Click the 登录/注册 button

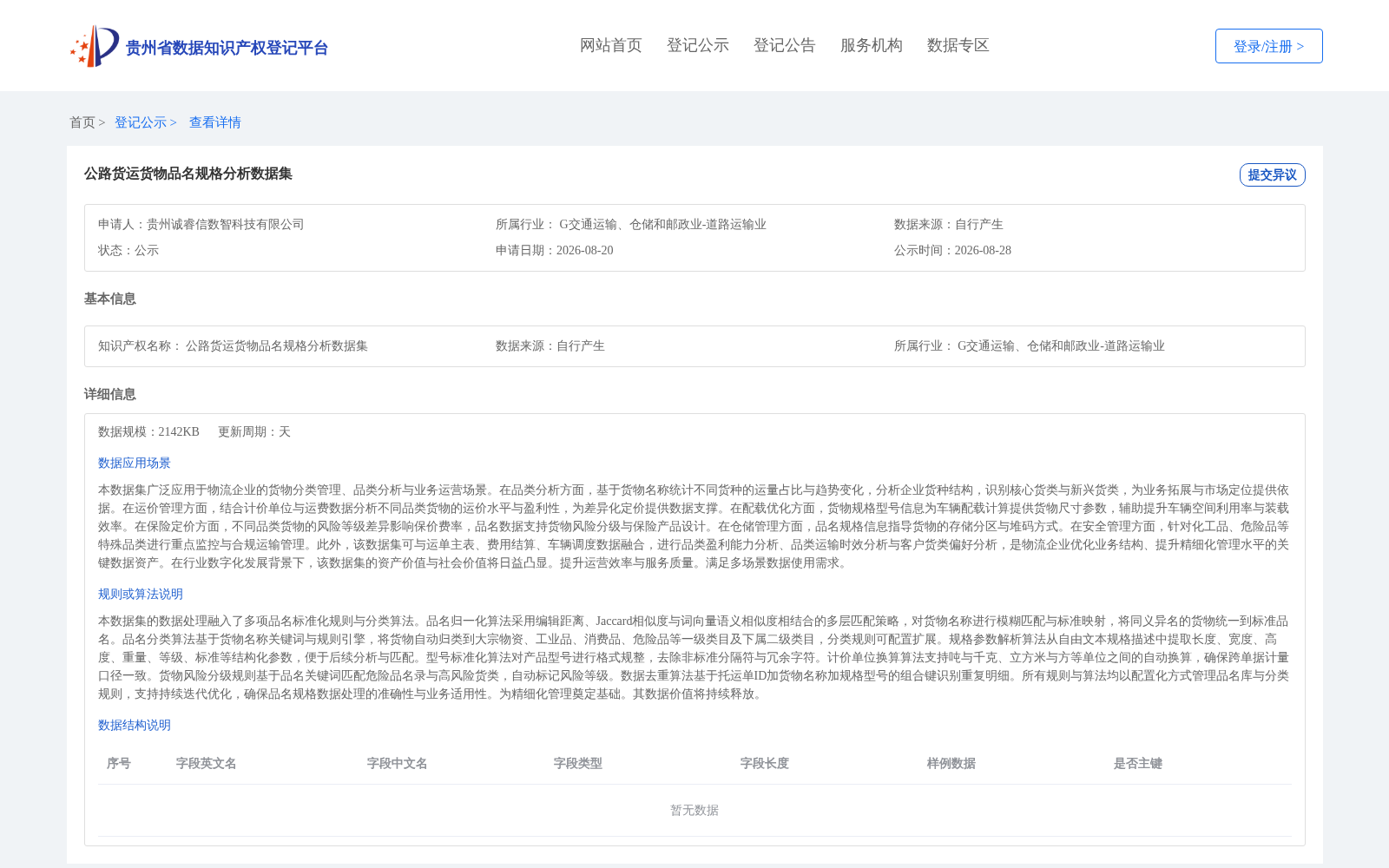coord(1268,46)
